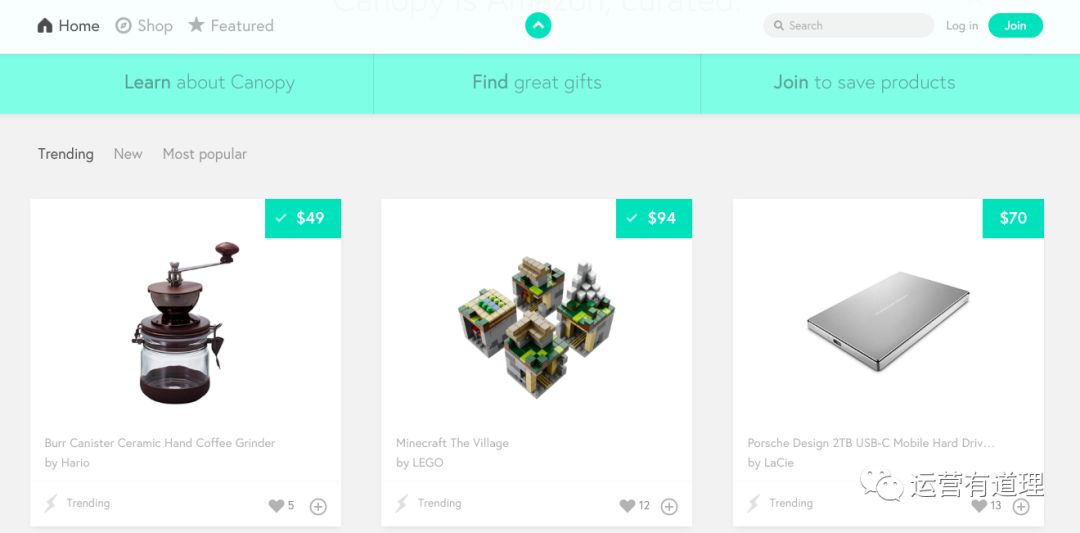Click the Home house icon
1080x533 pixels.
45,25
